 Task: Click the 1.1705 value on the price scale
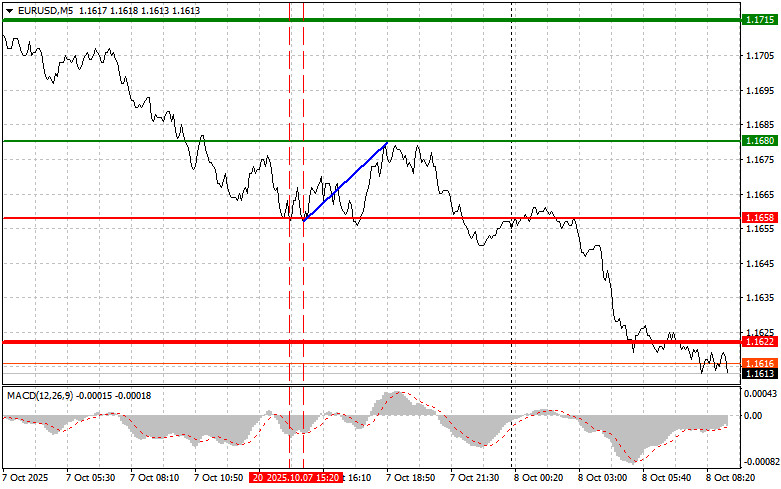tap(758, 56)
